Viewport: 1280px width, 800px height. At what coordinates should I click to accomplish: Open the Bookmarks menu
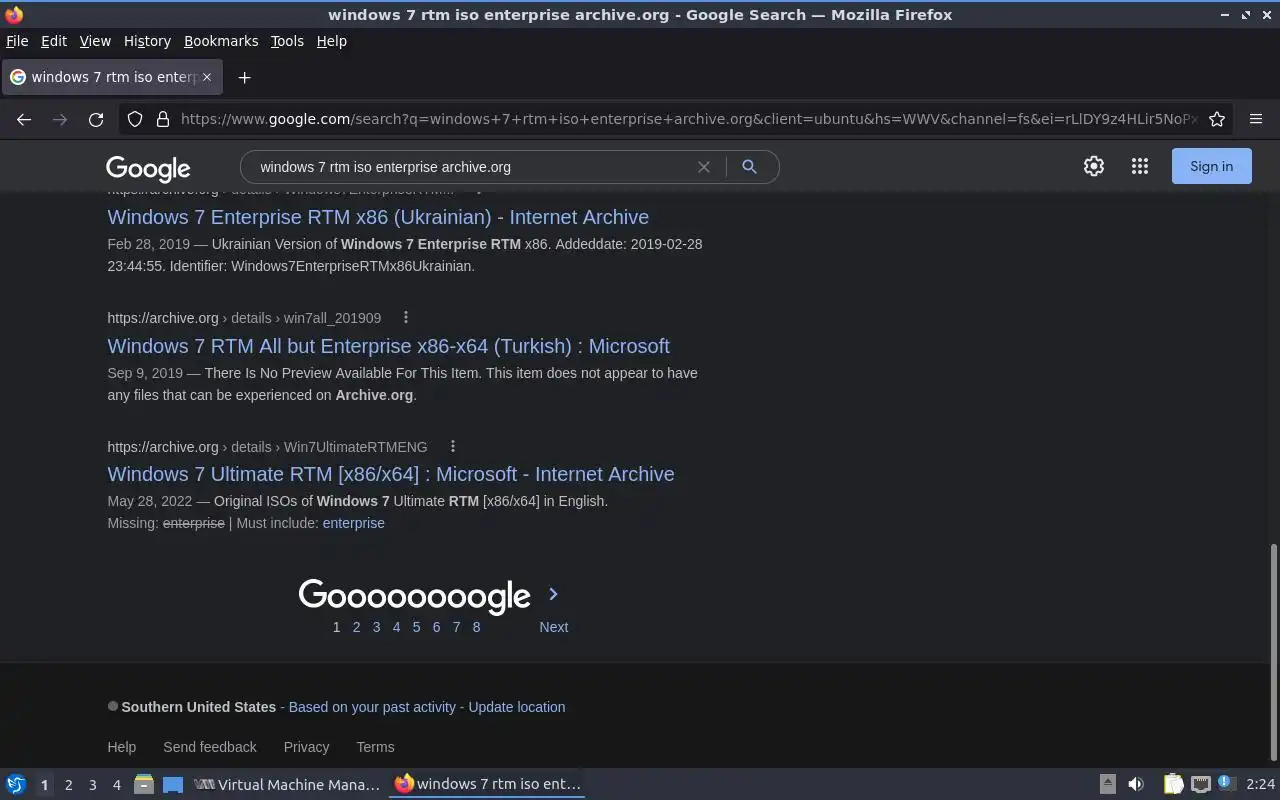pos(221,41)
